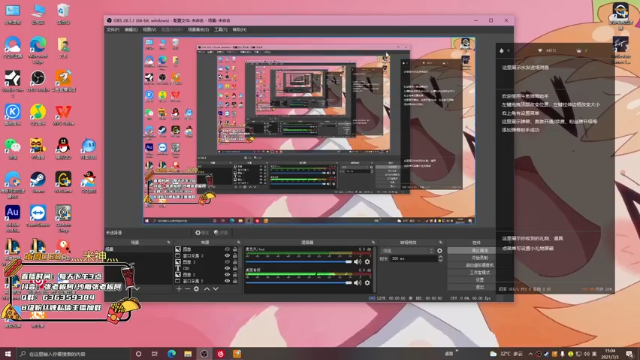
Task: Select the Adobe Audition desktop shortcut
Action: point(13,219)
